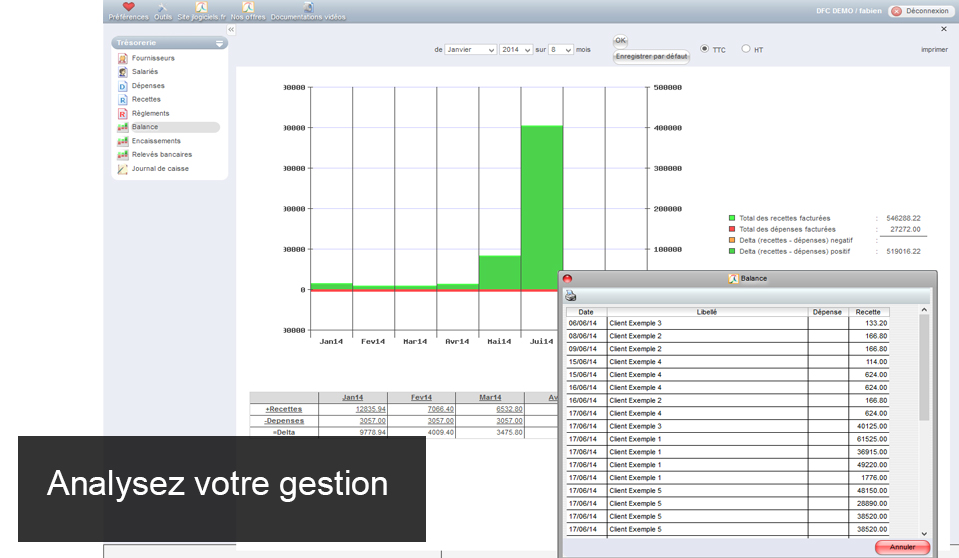The image size is (959, 558).
Task: Click scroll up arrow in Balance dialog
Action: [924, 310]
